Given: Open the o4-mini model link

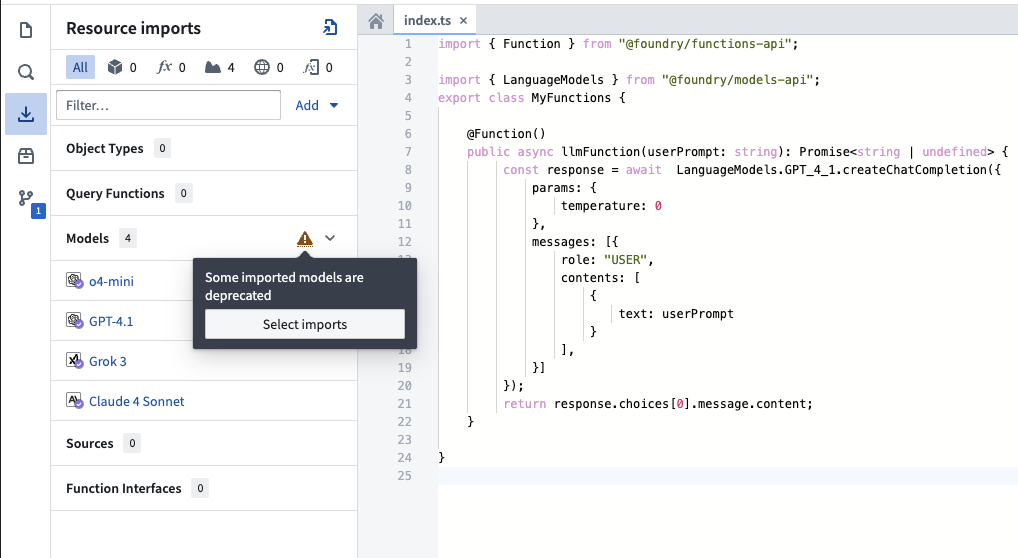Looking at the screenshot, I should click(111, 281).
